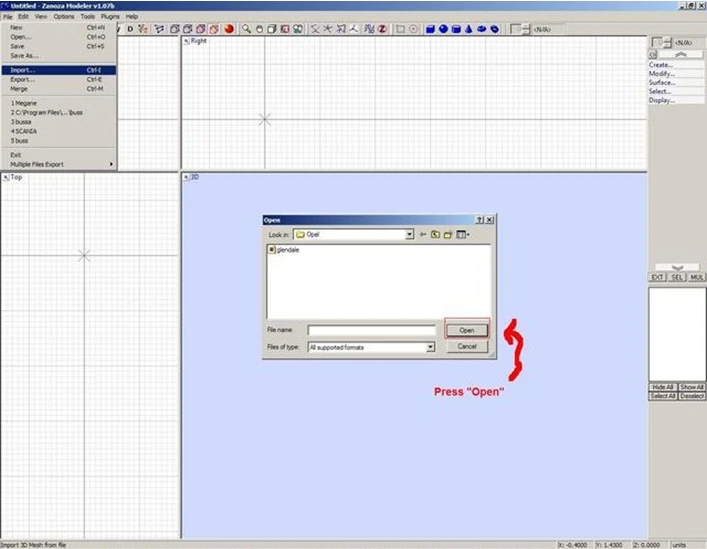Image resolution: width=707 pixels, height=549 pixels.
Task: Choose Save As... from File menu
Action: point(59,56)
